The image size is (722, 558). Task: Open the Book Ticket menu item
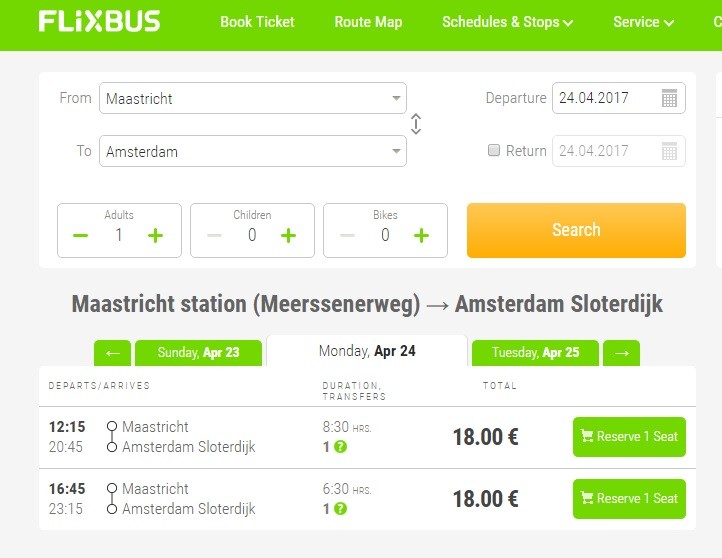(x=257, y=22)
